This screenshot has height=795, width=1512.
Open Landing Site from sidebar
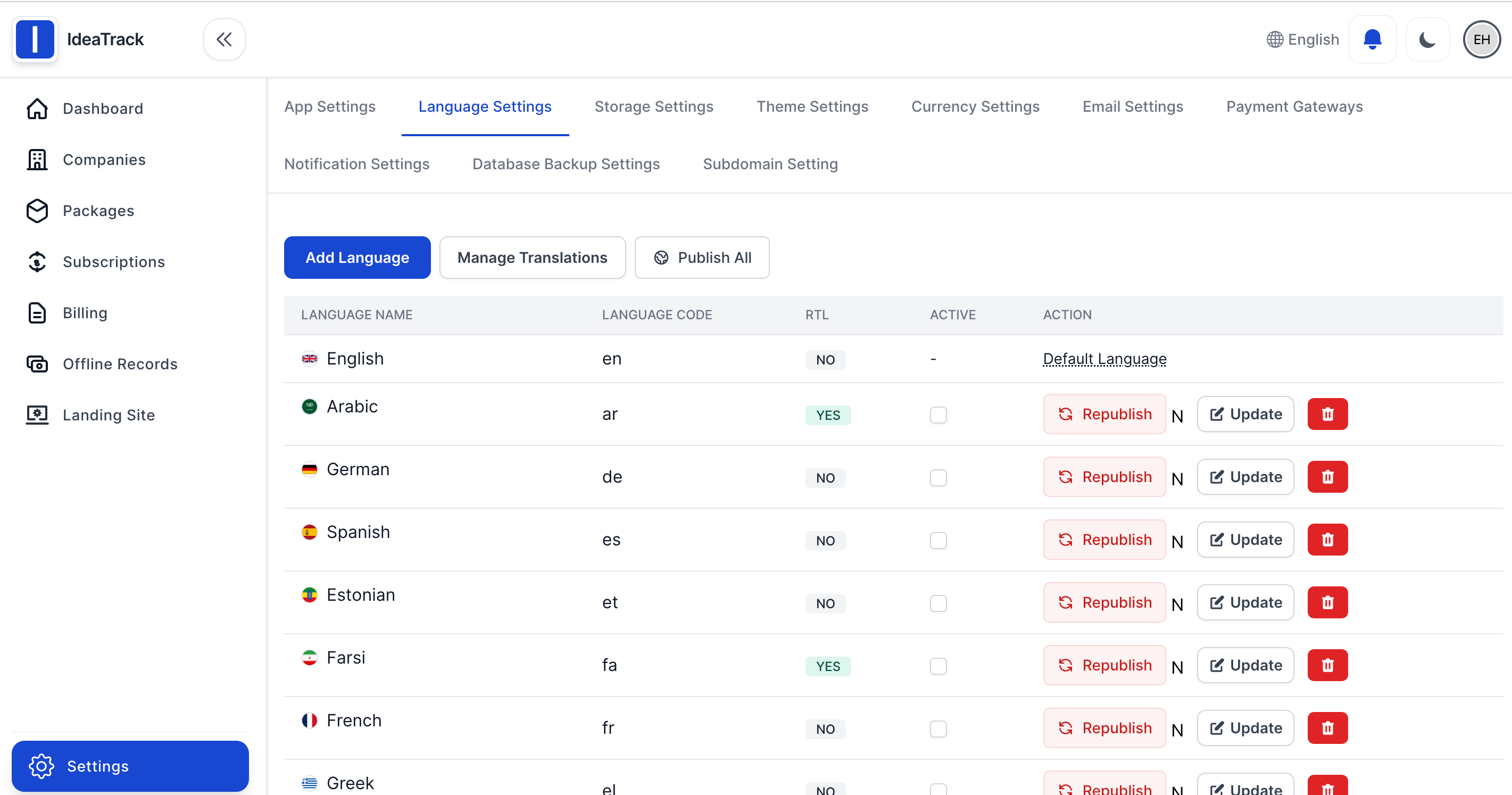109,415
